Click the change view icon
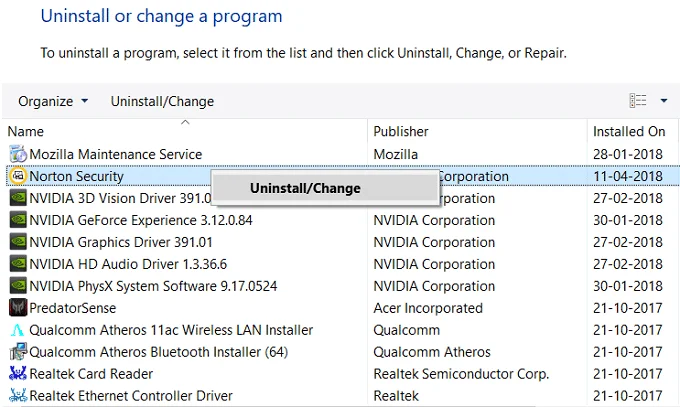Viewport: 680px width, 407px height. pos(638,101)
